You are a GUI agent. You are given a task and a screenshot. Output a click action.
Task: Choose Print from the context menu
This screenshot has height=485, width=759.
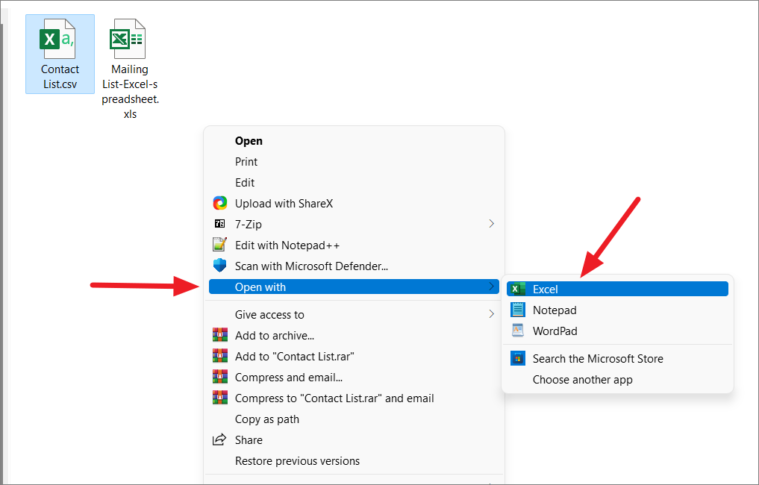[354, 162]
